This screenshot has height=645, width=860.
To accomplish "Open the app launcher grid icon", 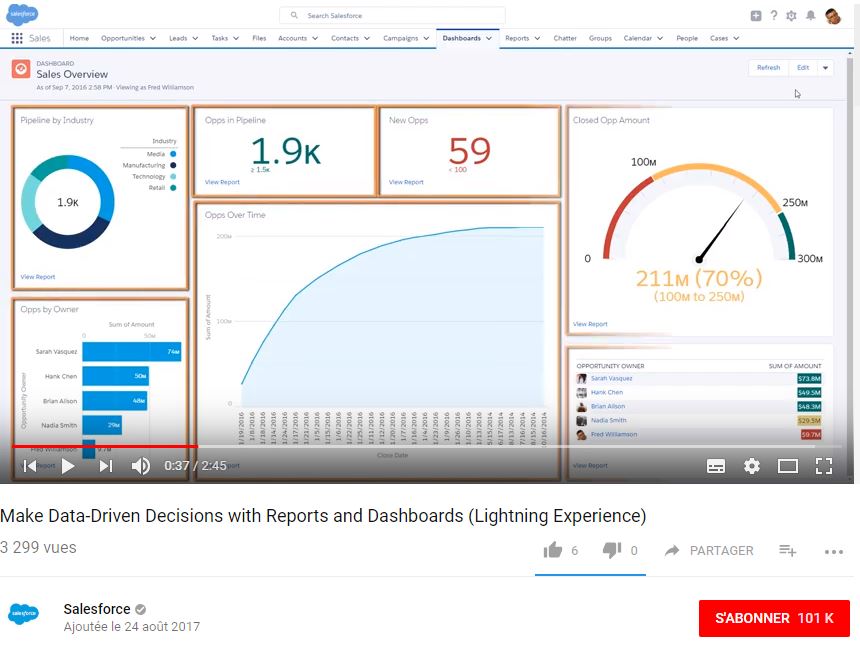I will 17,38.
